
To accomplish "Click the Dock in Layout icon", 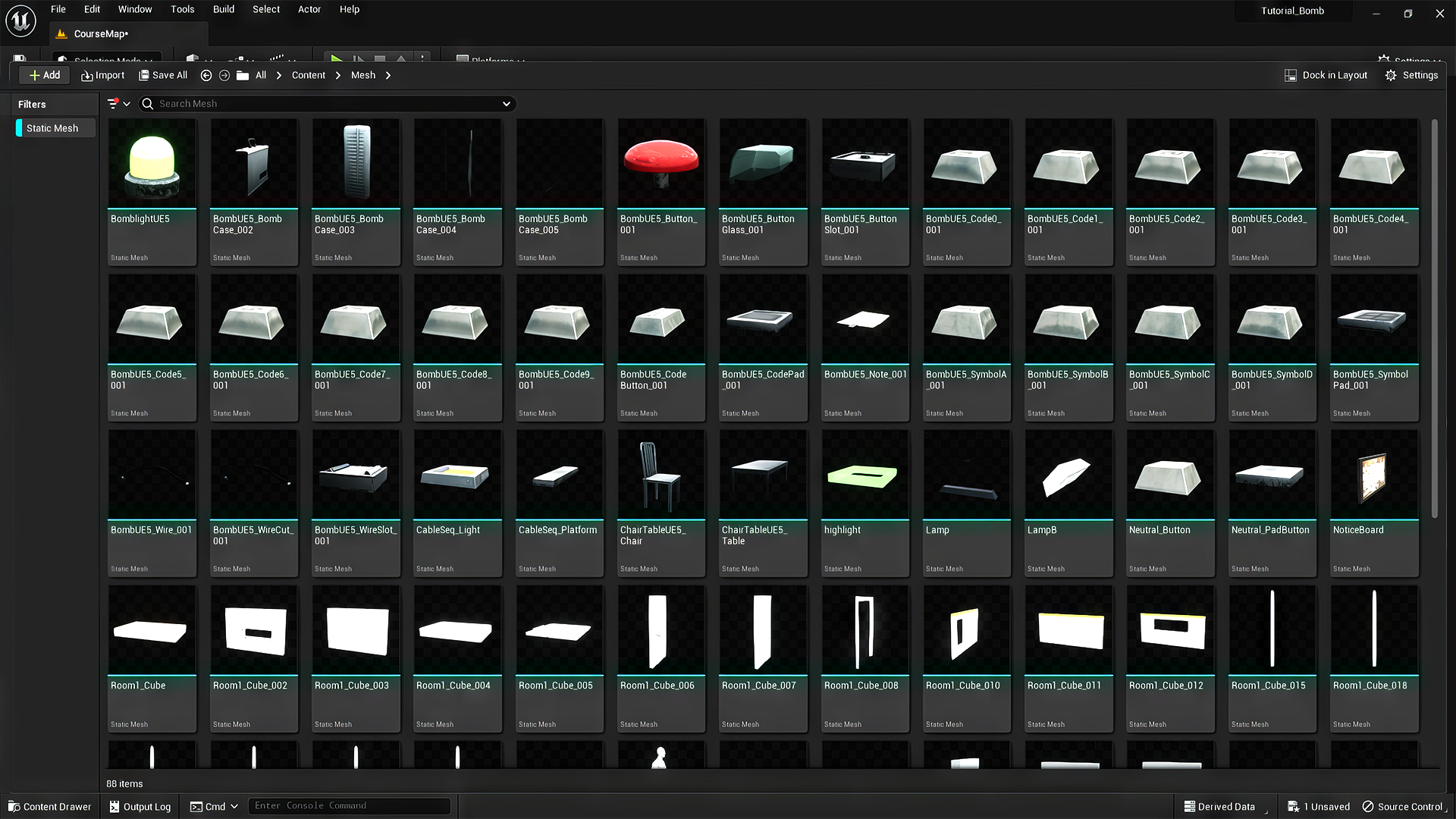I will (x=1291, y=75).
